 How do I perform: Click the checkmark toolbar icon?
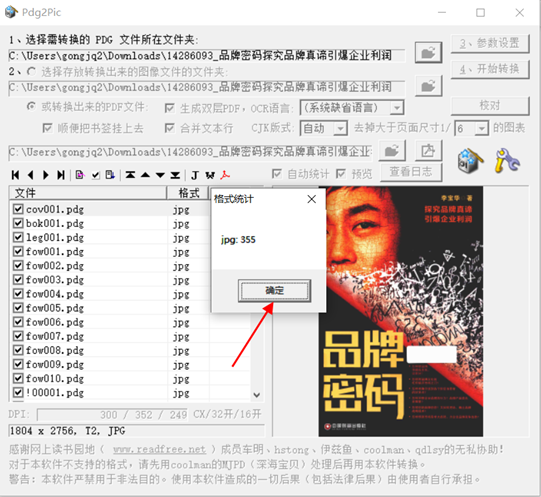coord(96,175)
